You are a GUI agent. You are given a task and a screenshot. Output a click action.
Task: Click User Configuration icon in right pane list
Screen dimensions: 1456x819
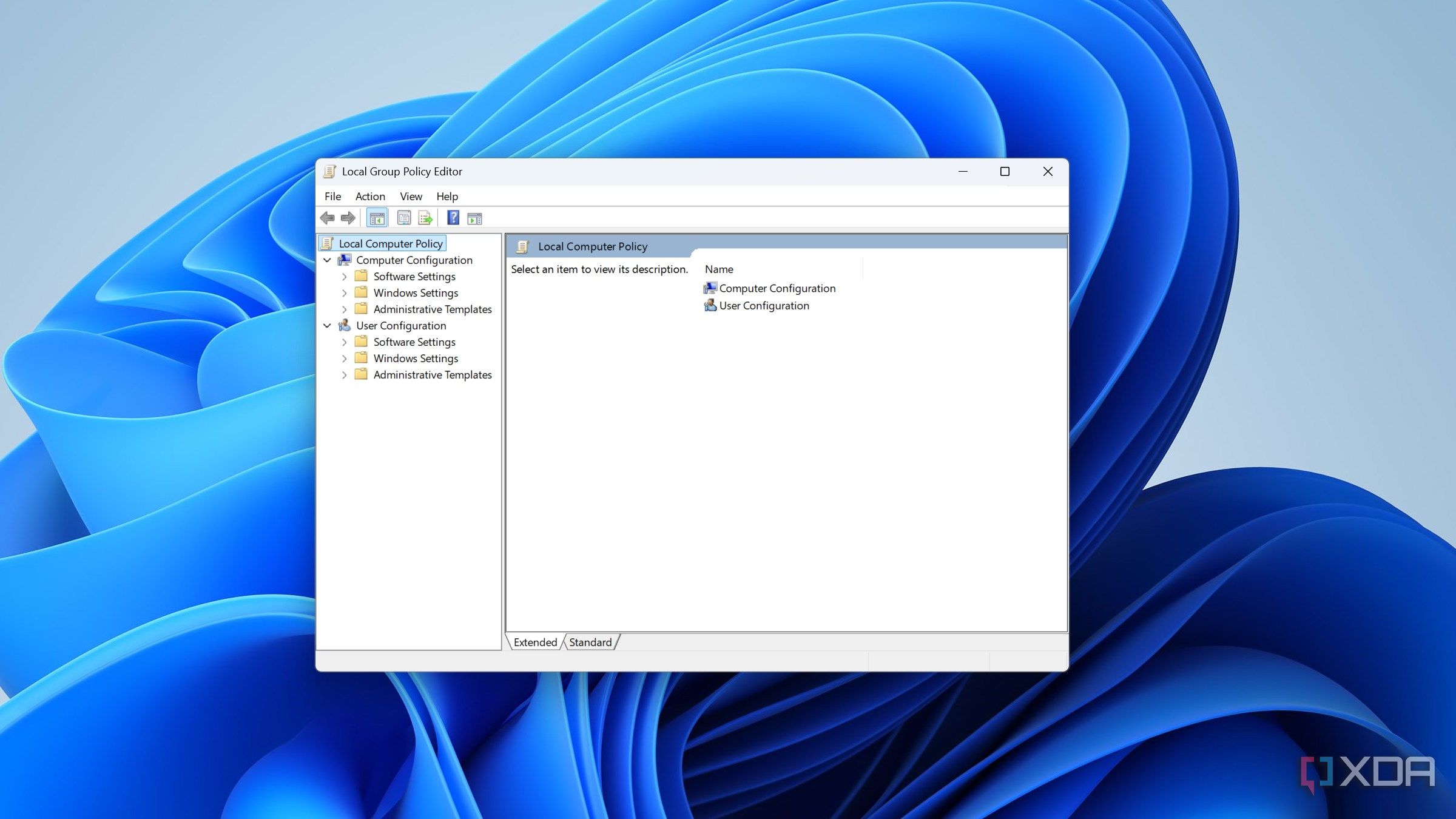click(x=710, y=305)
